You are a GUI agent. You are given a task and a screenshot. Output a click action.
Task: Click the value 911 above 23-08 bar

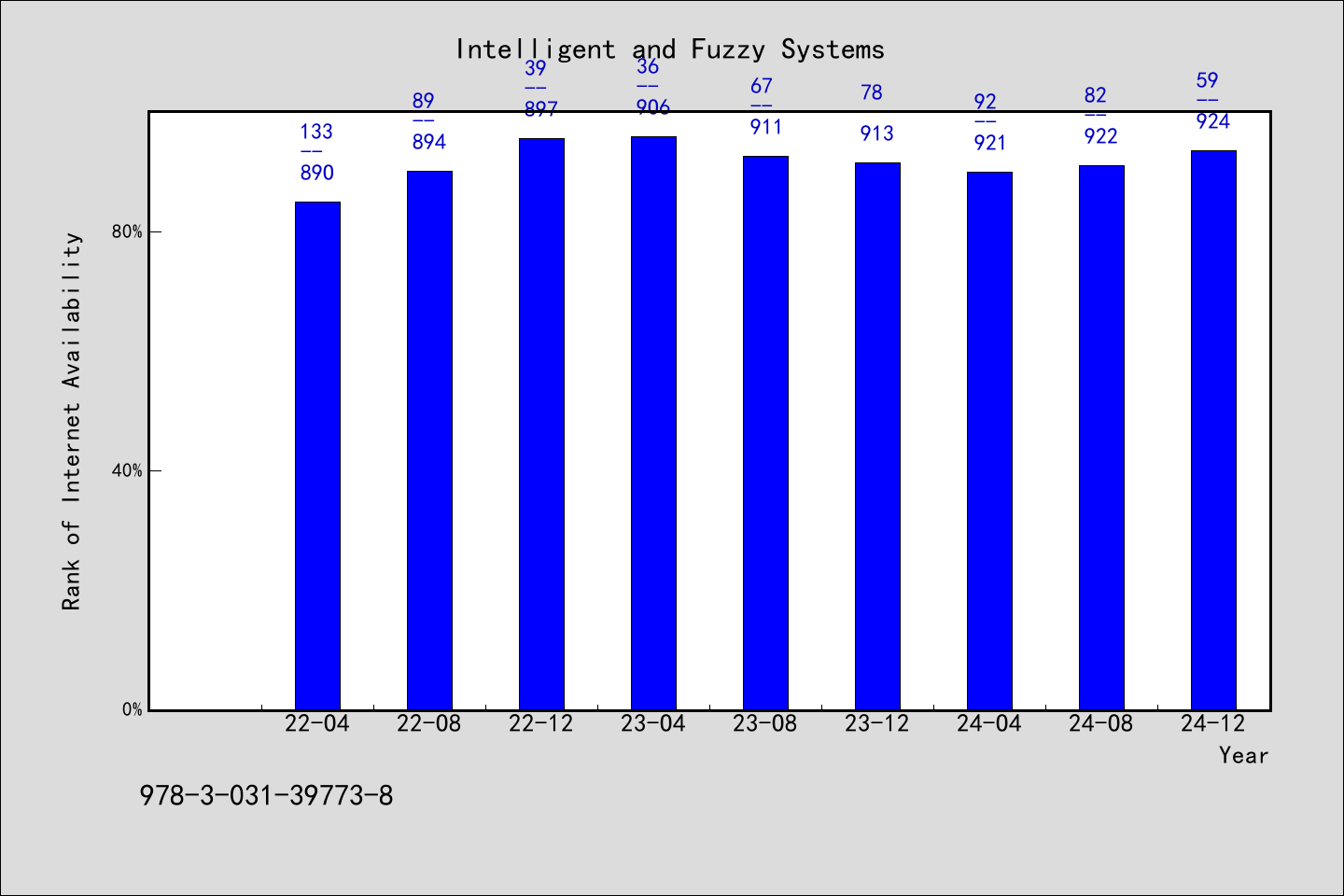(x=765, y=127)
